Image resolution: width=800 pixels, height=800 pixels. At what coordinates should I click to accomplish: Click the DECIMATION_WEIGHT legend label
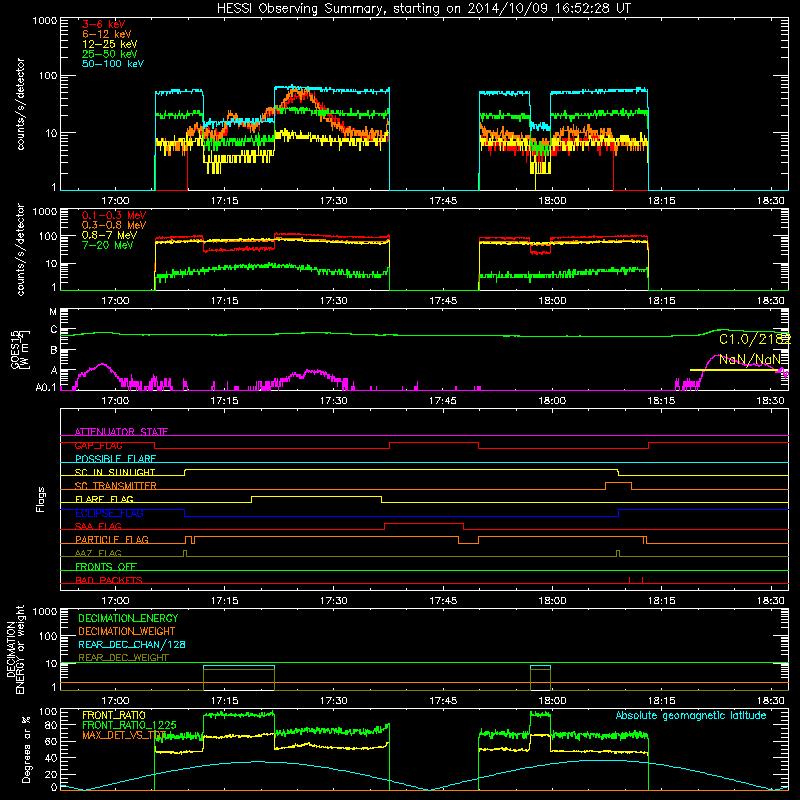[x=127, y=631]
